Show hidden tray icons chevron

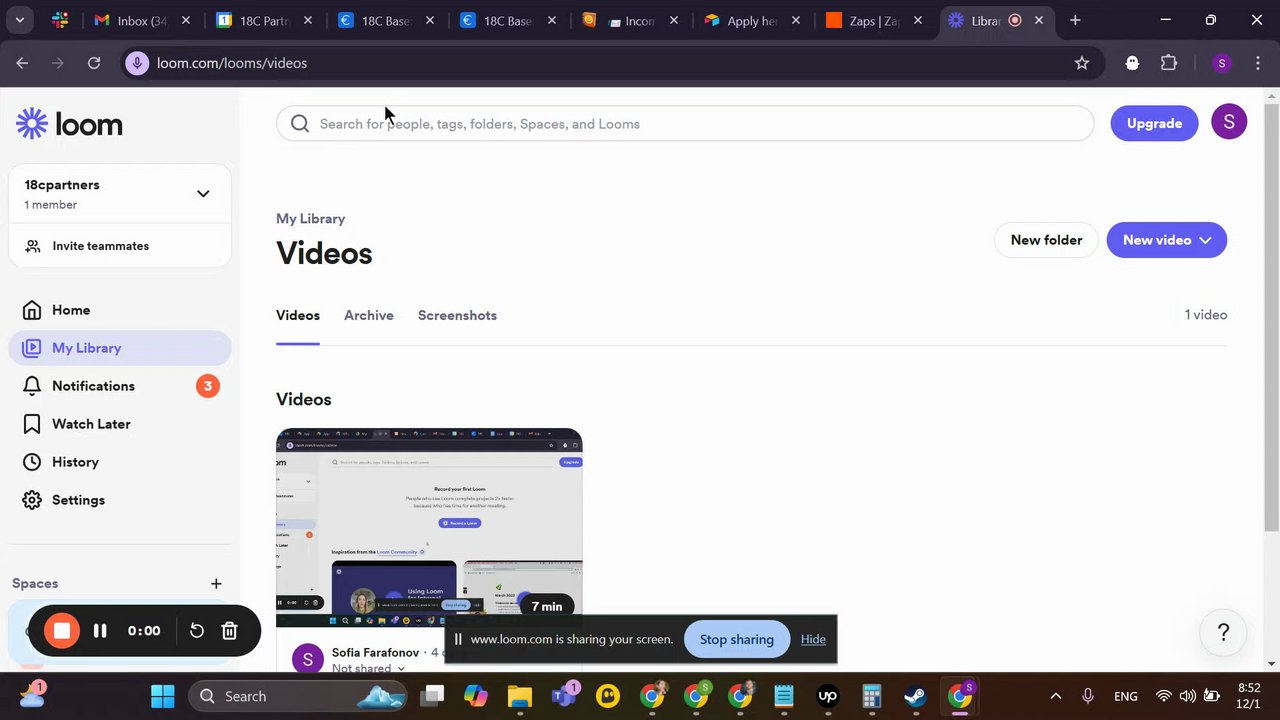point(1055,696)
